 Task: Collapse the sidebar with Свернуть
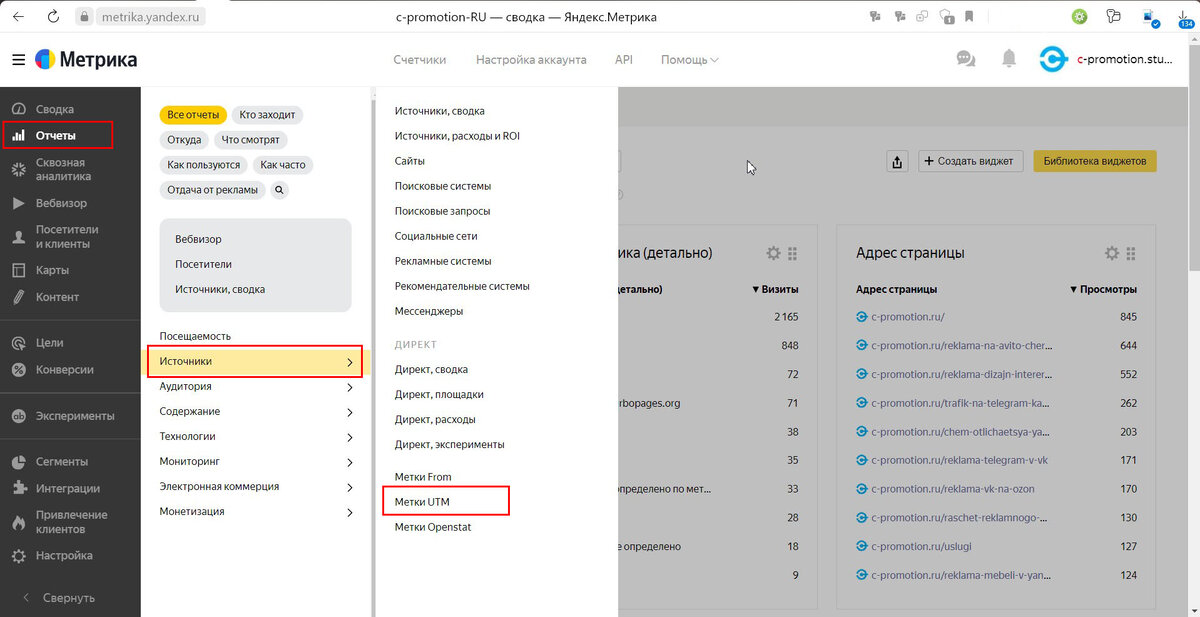click(68, 598)
